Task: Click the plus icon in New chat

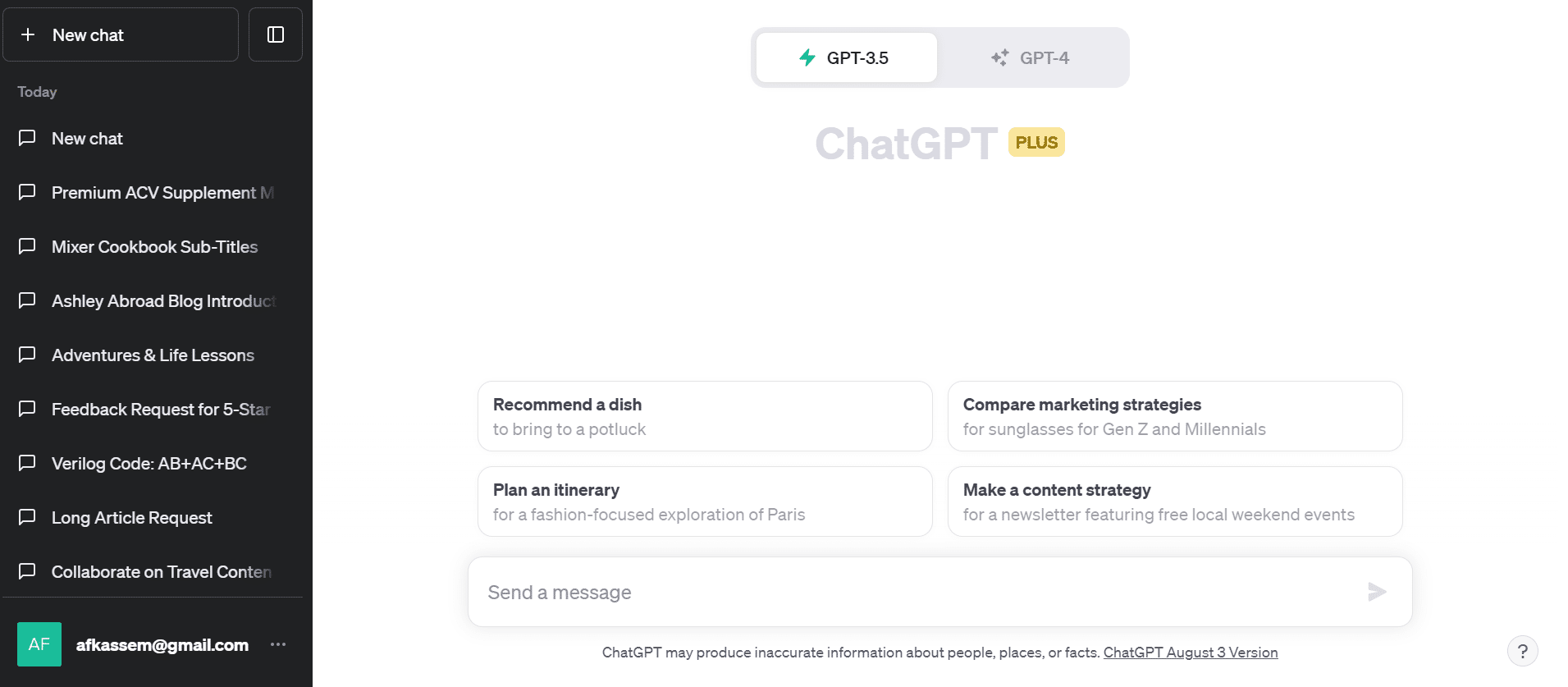Action: [x=28, y=34]
